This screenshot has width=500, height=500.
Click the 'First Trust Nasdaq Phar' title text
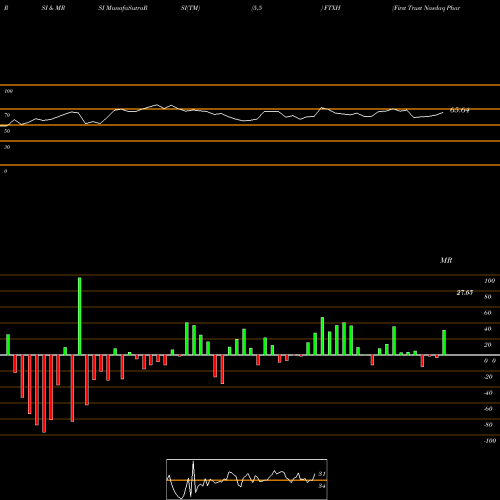pyautogui.click(x=426, y=8)
